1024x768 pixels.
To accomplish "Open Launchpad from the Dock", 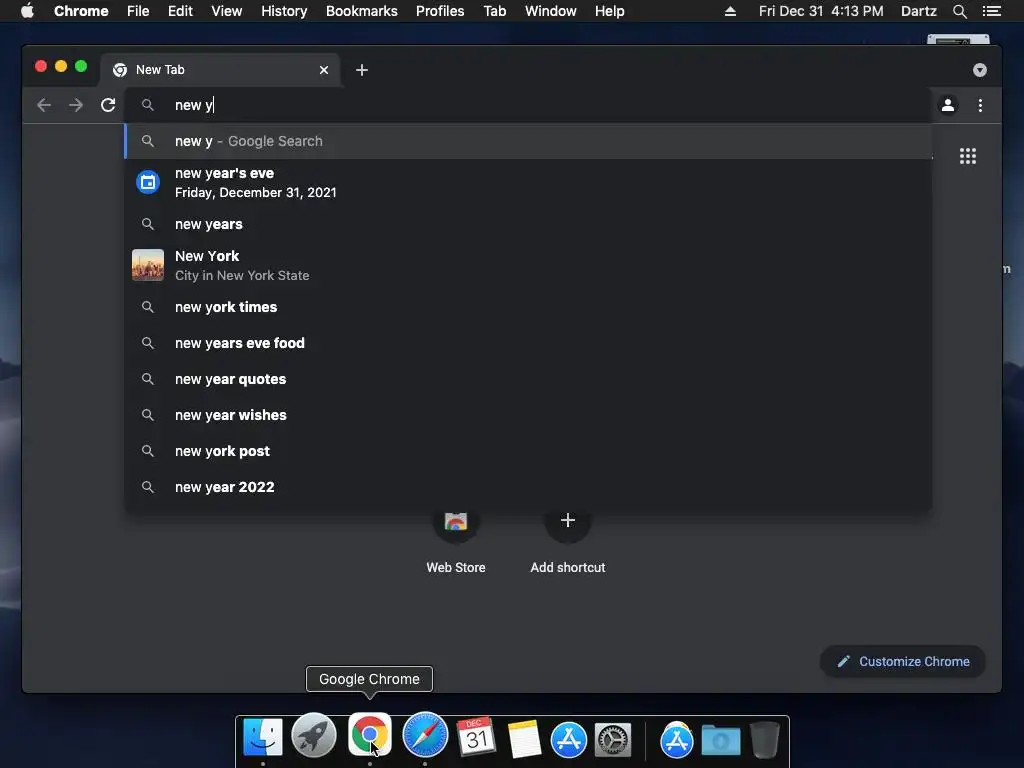I will 314,735.
